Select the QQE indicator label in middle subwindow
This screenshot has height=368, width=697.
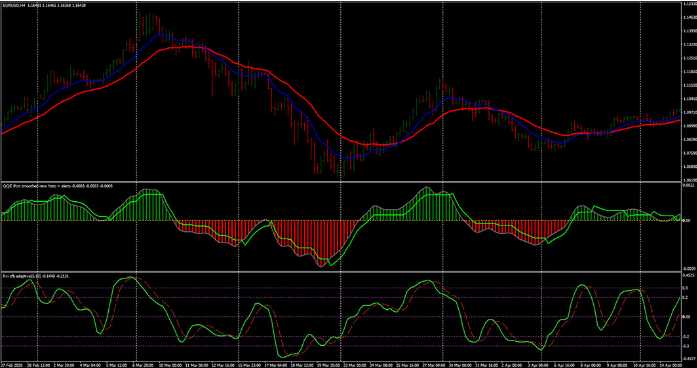(x=57, y=186)
